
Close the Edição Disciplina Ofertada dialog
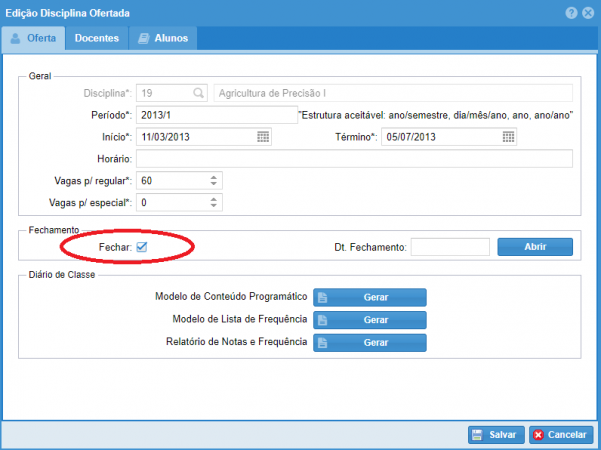click(x=588, y=12)
